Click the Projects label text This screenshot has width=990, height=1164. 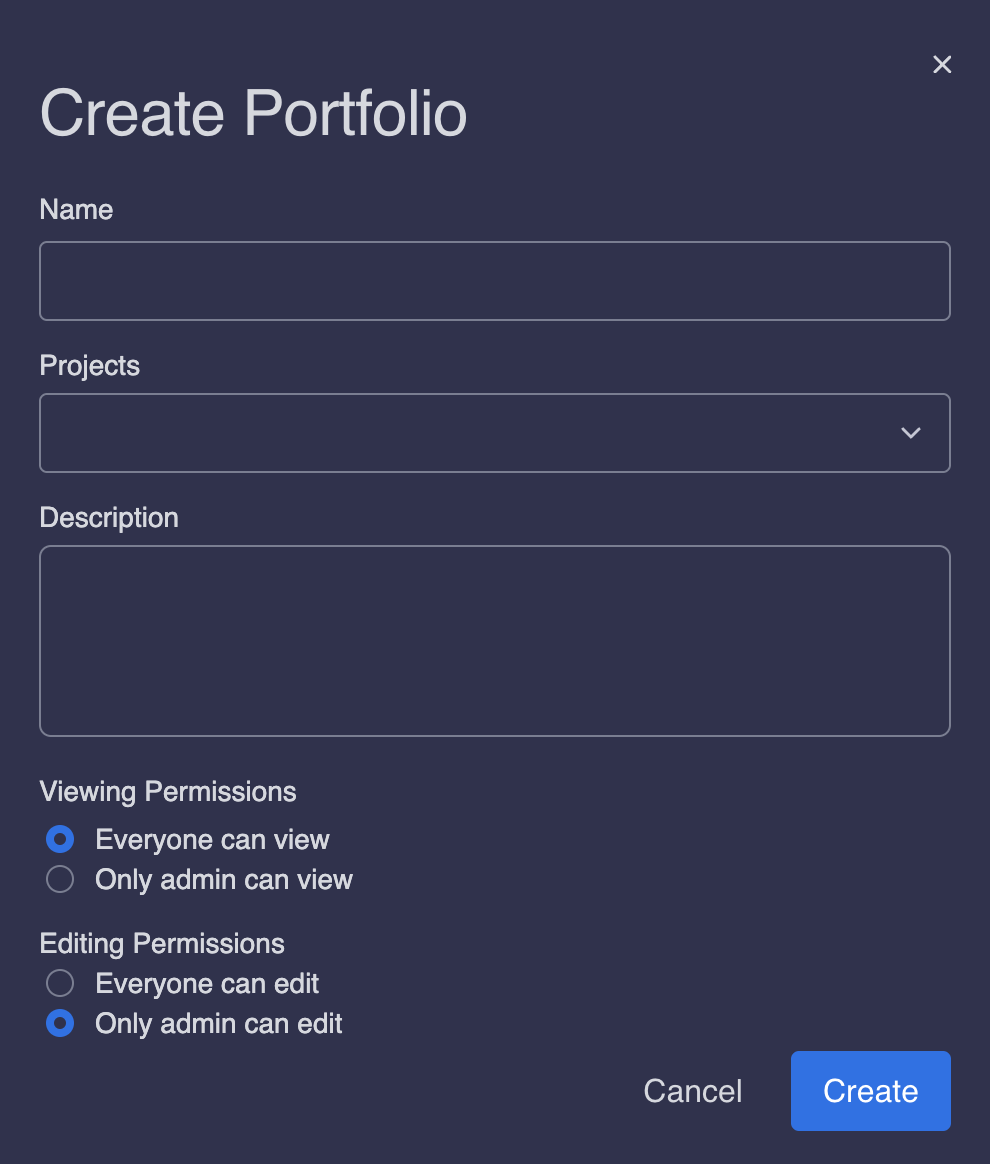89,366
